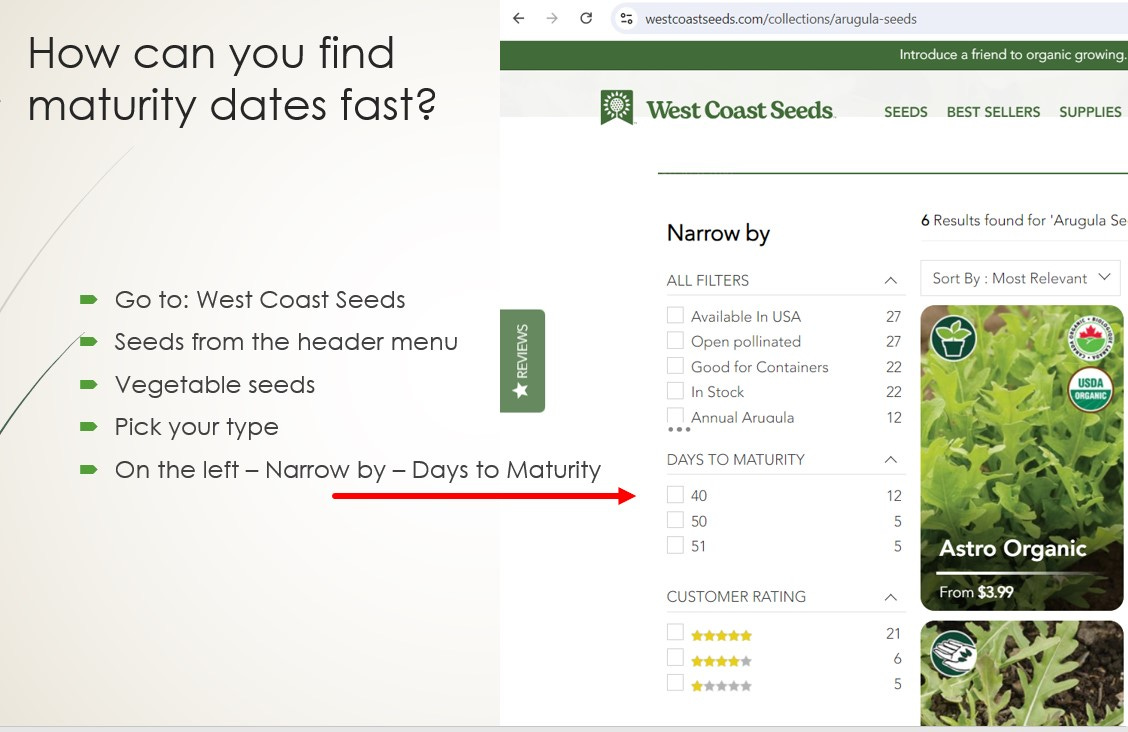Filter by four star customer rating
The width and height of the screenshot is (1128, 732).
[675, 657]
